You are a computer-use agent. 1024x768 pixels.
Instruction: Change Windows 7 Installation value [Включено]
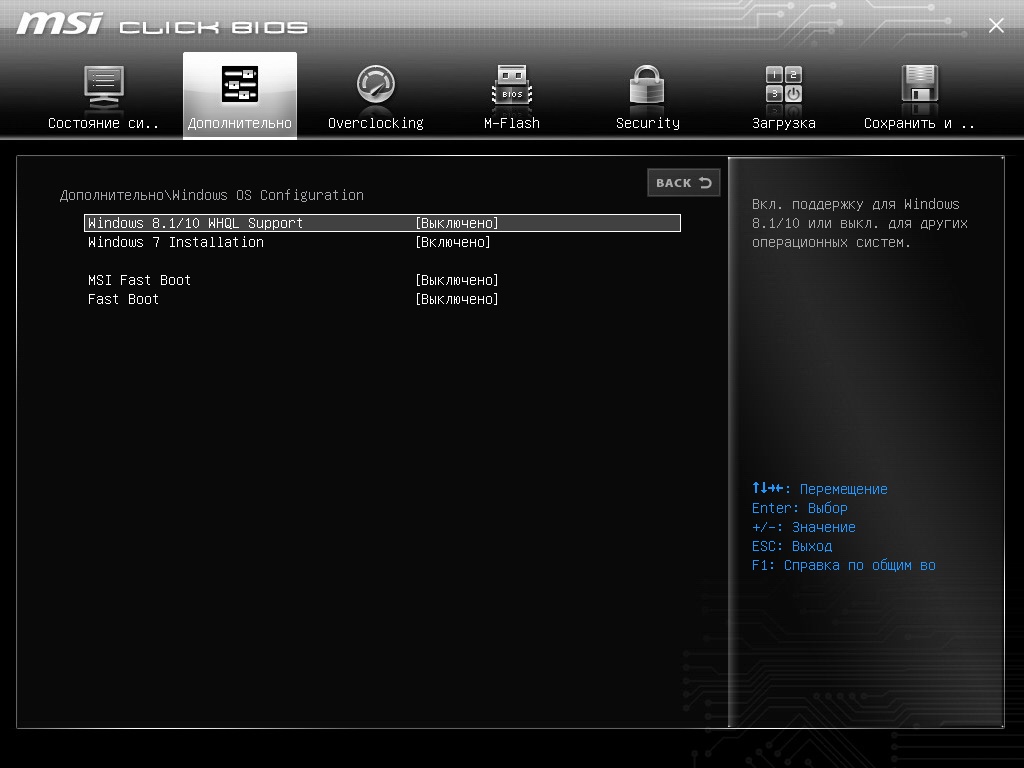coord(453,242)
